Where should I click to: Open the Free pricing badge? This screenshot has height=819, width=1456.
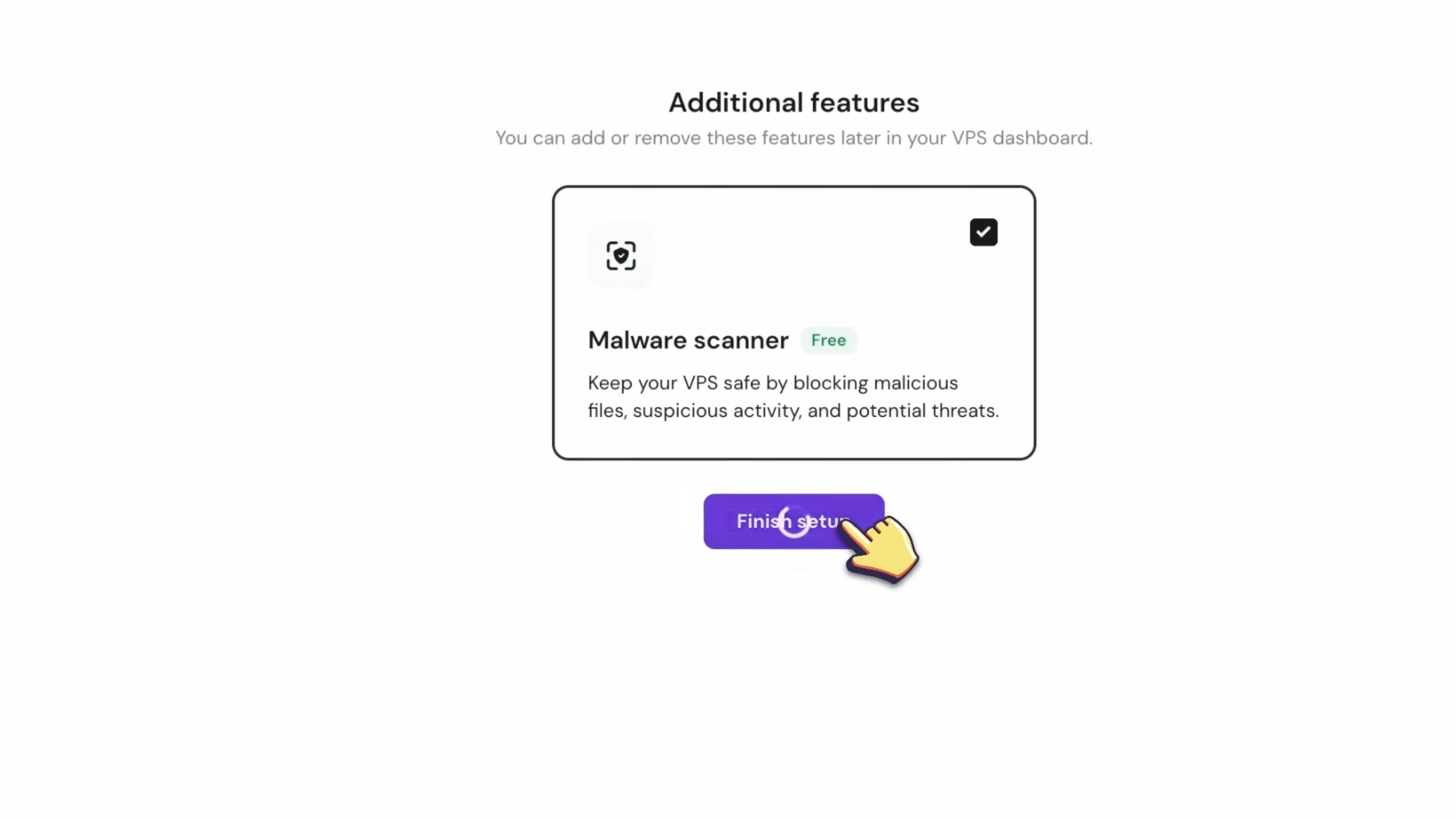click(x=828, y=340)
